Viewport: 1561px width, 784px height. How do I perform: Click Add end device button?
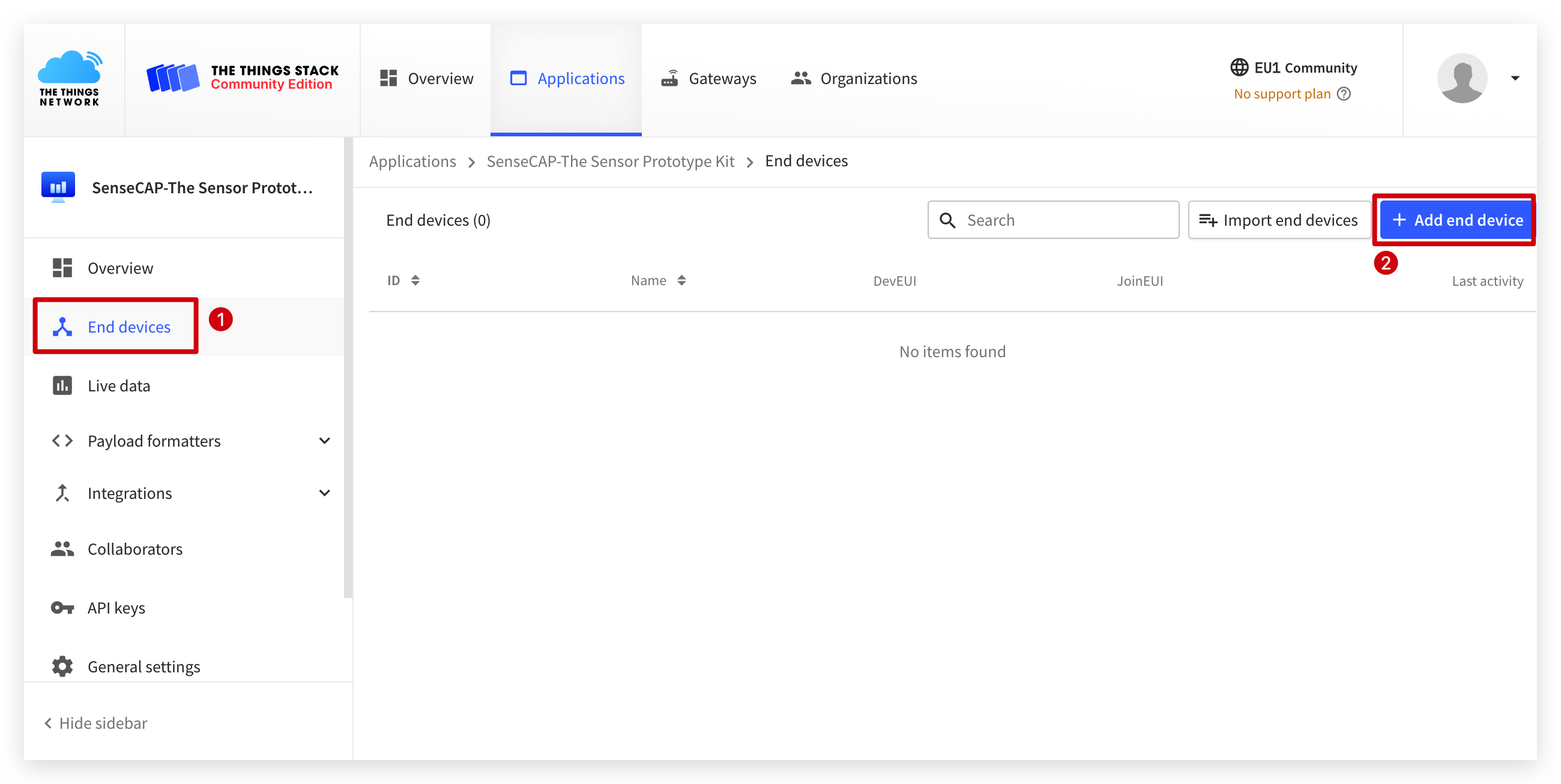pyautogui.click(x=1456, y=220)
